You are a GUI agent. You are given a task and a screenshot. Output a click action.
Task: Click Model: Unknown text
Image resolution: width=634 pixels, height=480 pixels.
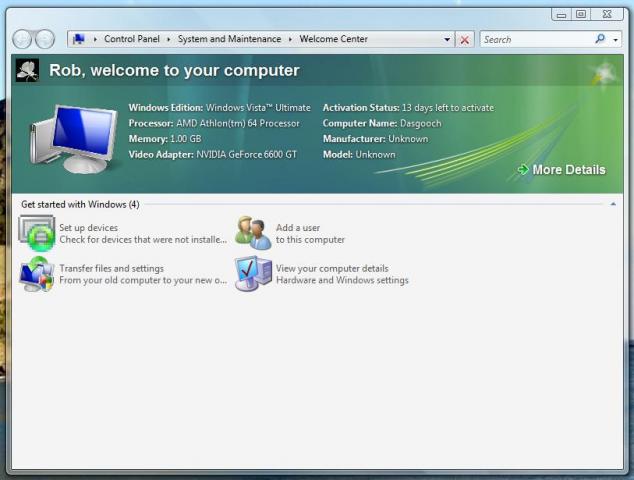point(359,154)
